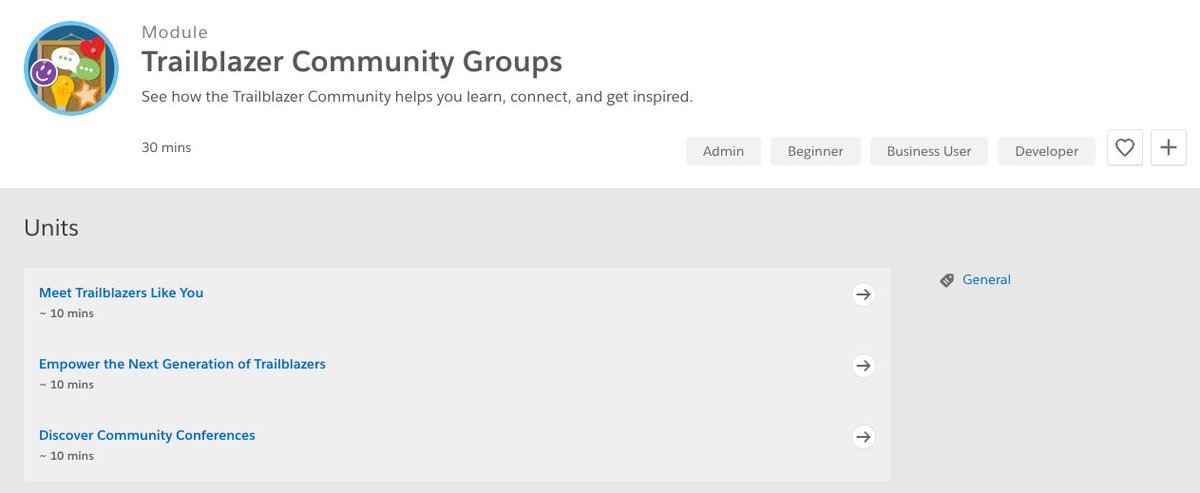Open Discover Community Conferences unit
The width and height of the screenshot is (1200, 493).
pos(147,435)
